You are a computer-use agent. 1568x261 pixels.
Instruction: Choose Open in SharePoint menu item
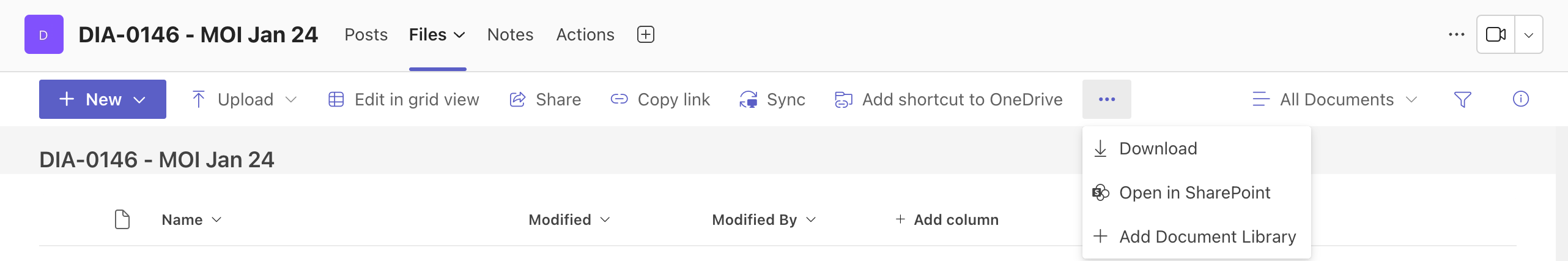1196,192
